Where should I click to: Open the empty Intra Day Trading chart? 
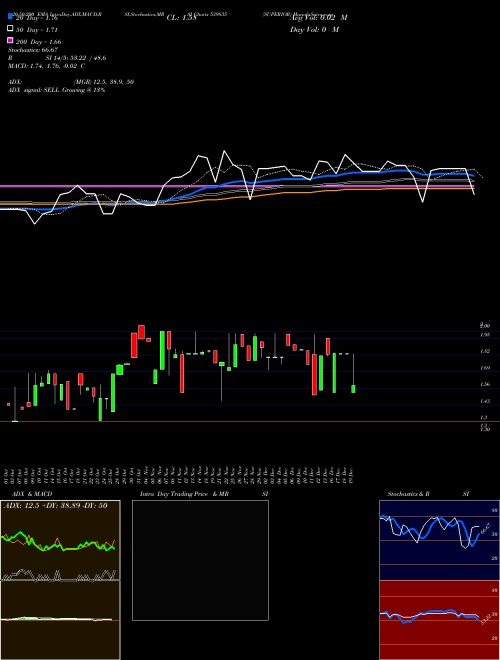[200, 560]
